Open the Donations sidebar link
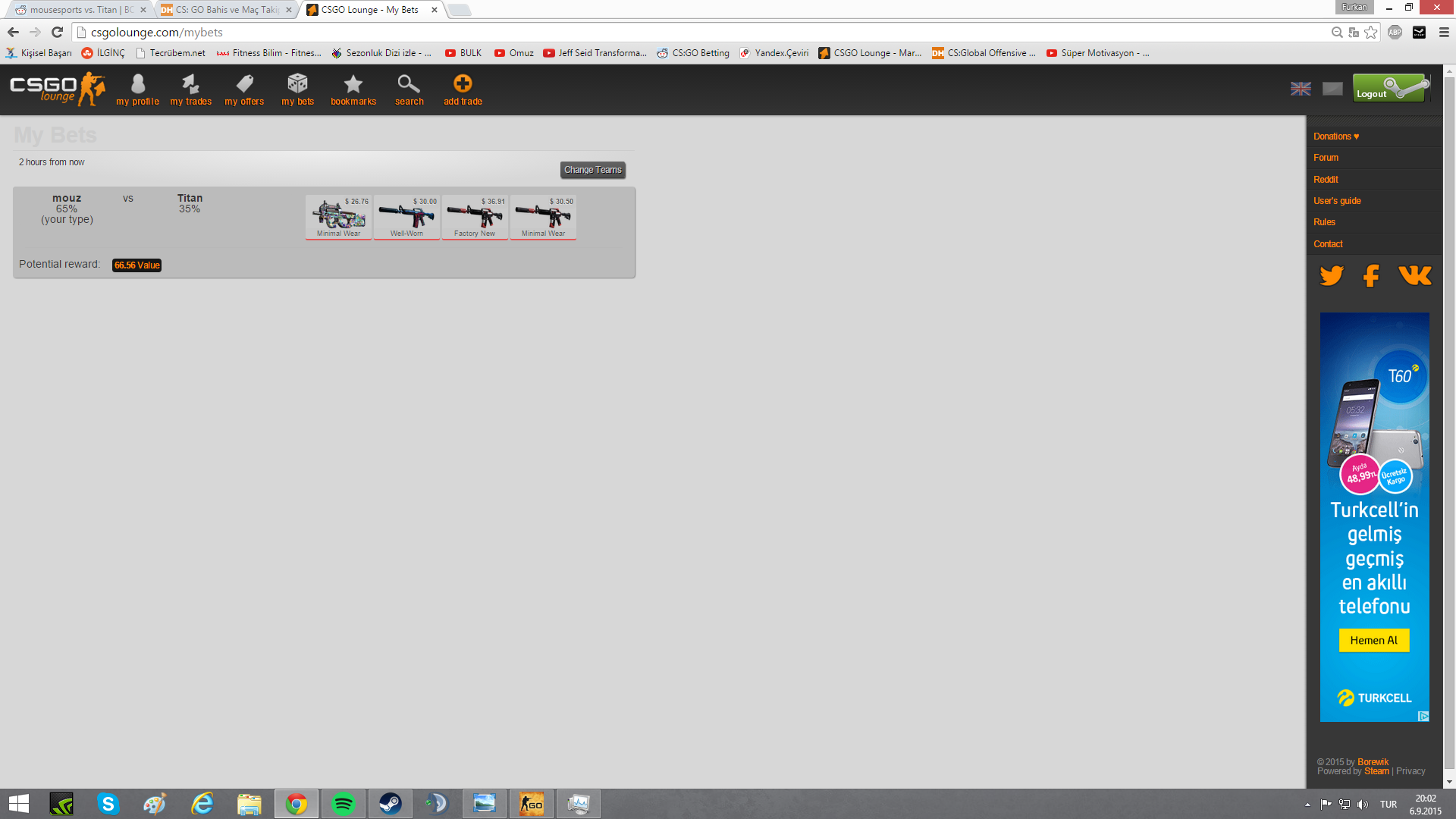 (x=1336, y=136)
